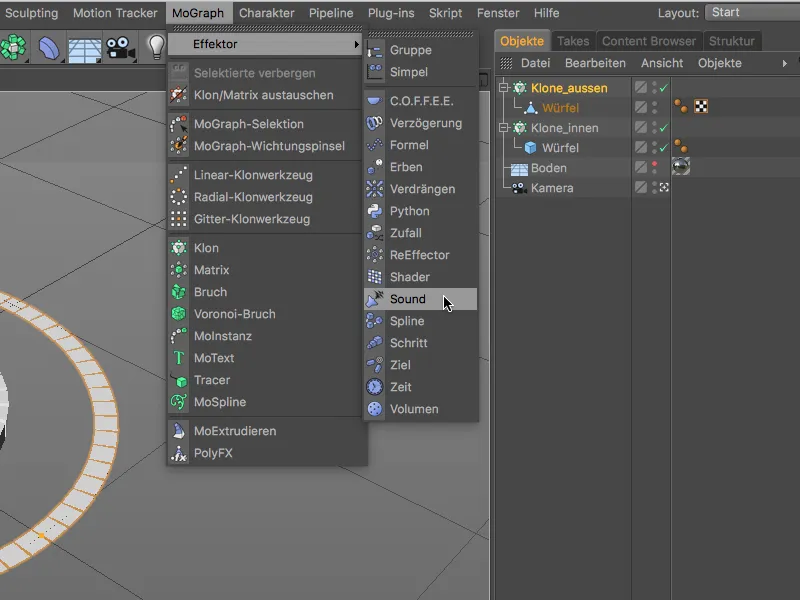Image resolution: width=800 pixels, height=600 pixels.
Task: Apply the Python effector
Action: click(x=408, y=211)
